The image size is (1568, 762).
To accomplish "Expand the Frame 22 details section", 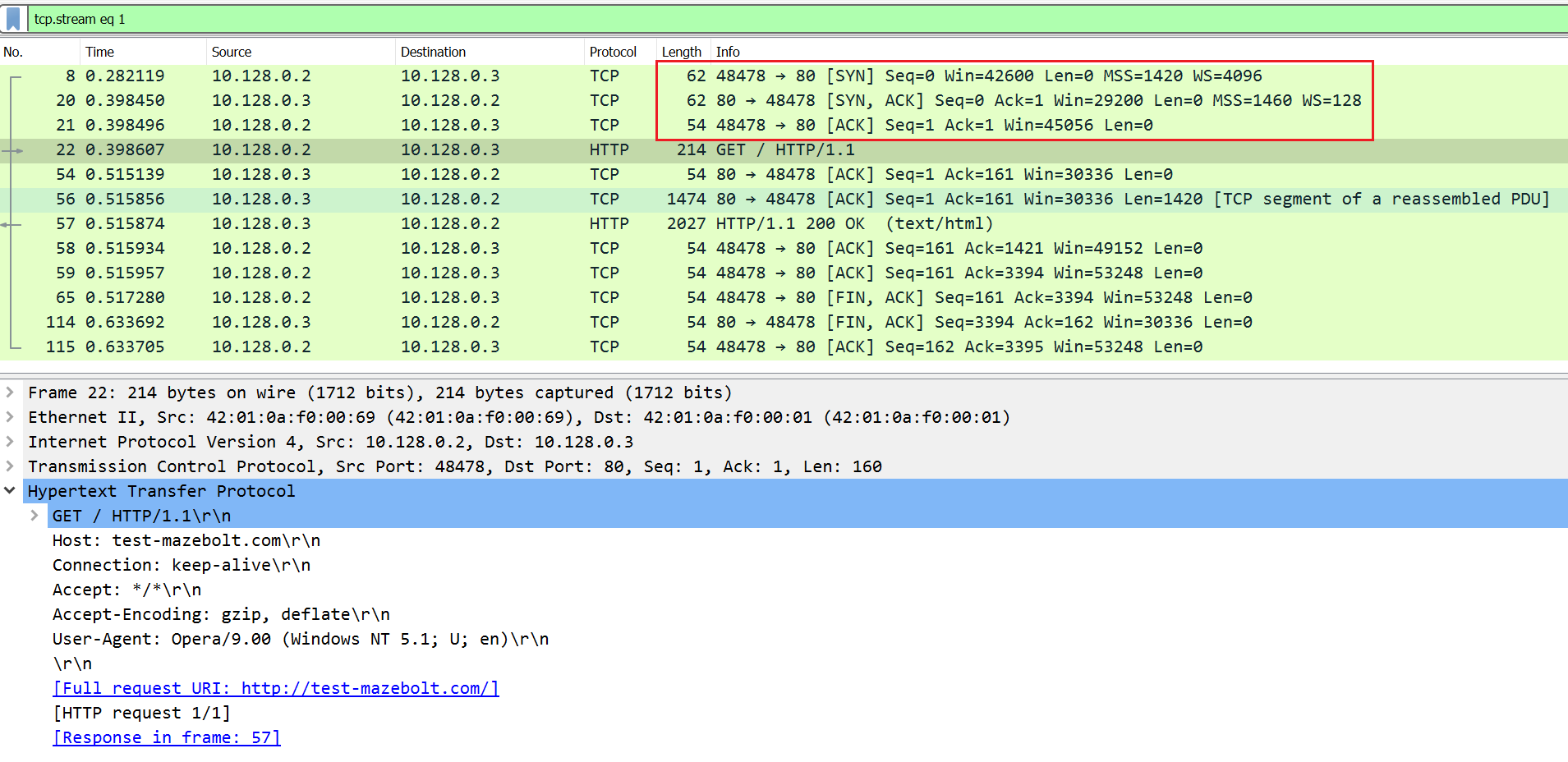I will tap(10, 392).
